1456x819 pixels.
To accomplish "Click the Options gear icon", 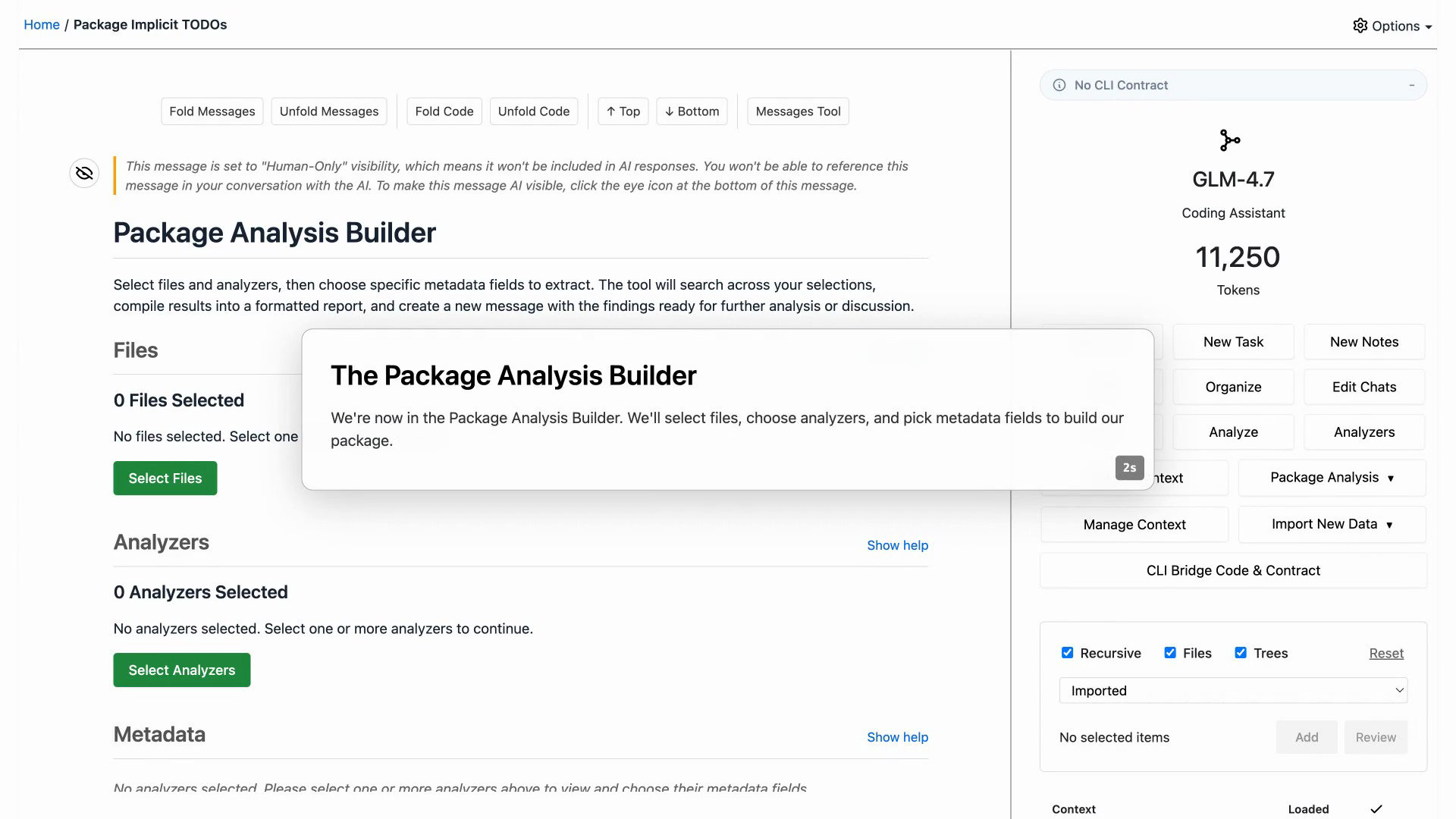I will pyautogui.click(x=1360, y=26).
